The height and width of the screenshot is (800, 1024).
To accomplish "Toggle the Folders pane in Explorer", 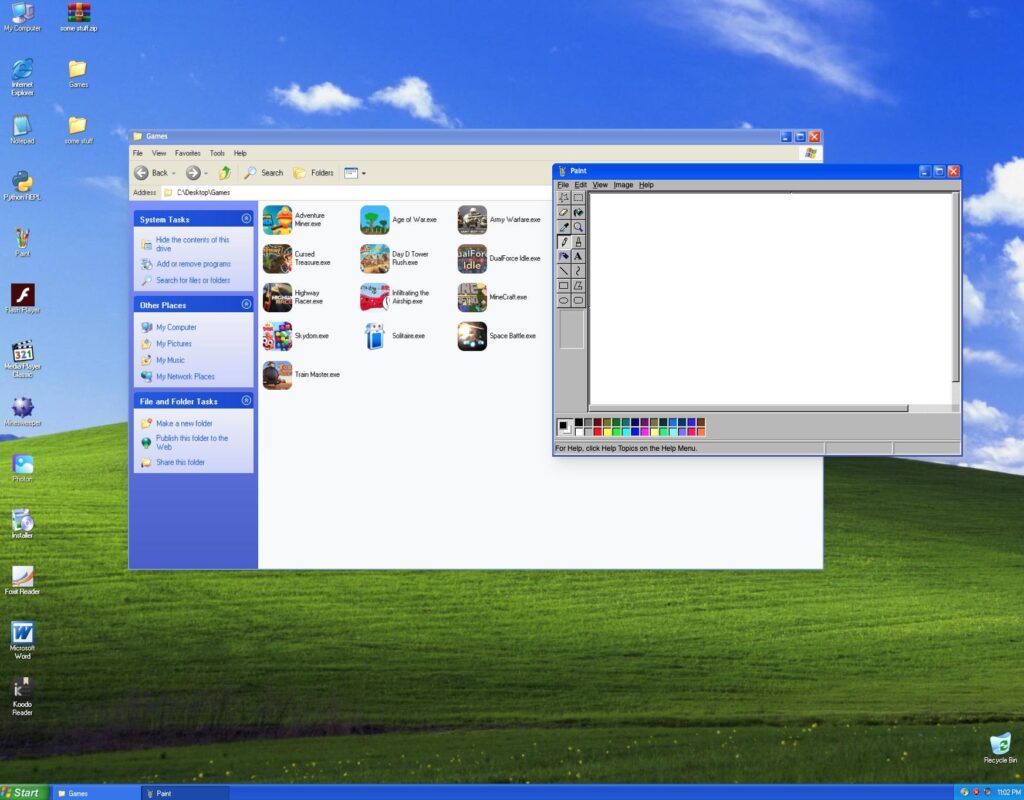I will click(313, 173).
